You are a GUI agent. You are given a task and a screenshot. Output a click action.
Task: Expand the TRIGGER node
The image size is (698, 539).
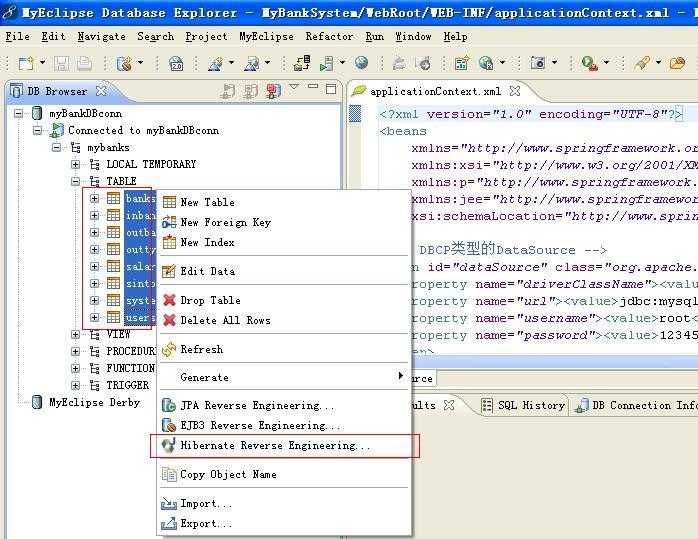[x=76, y=385]
